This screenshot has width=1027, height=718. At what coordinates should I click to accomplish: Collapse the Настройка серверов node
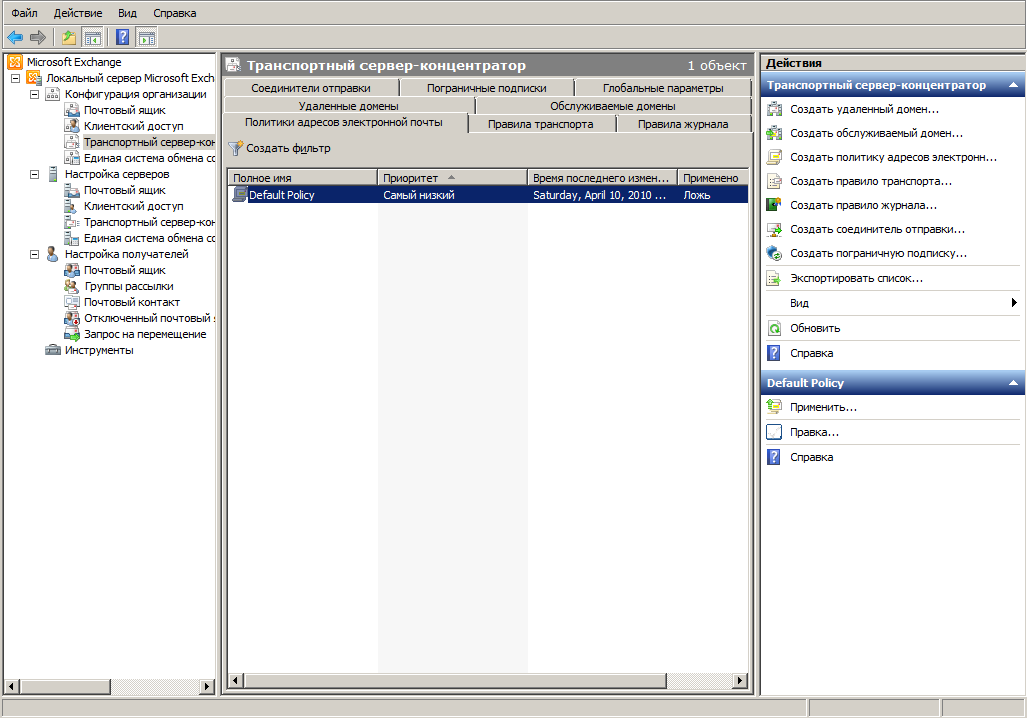click(34, 174)
